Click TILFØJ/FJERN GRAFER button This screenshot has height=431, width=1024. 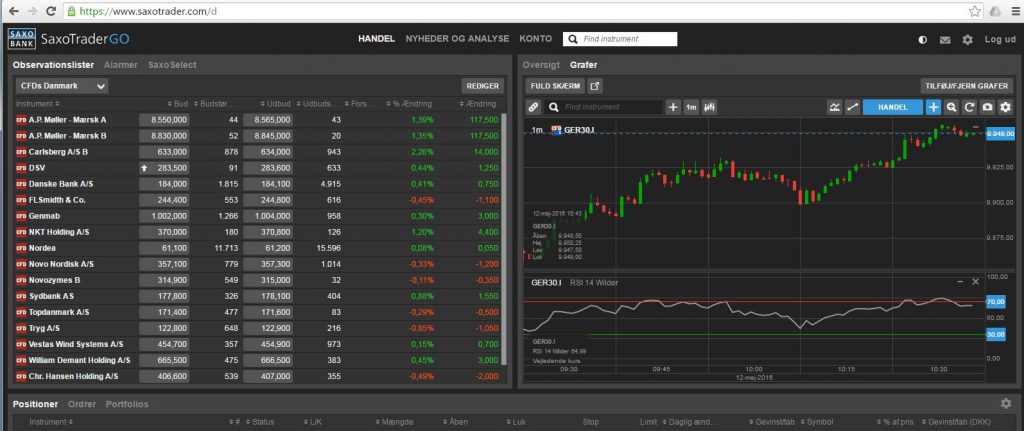point(967,86)
